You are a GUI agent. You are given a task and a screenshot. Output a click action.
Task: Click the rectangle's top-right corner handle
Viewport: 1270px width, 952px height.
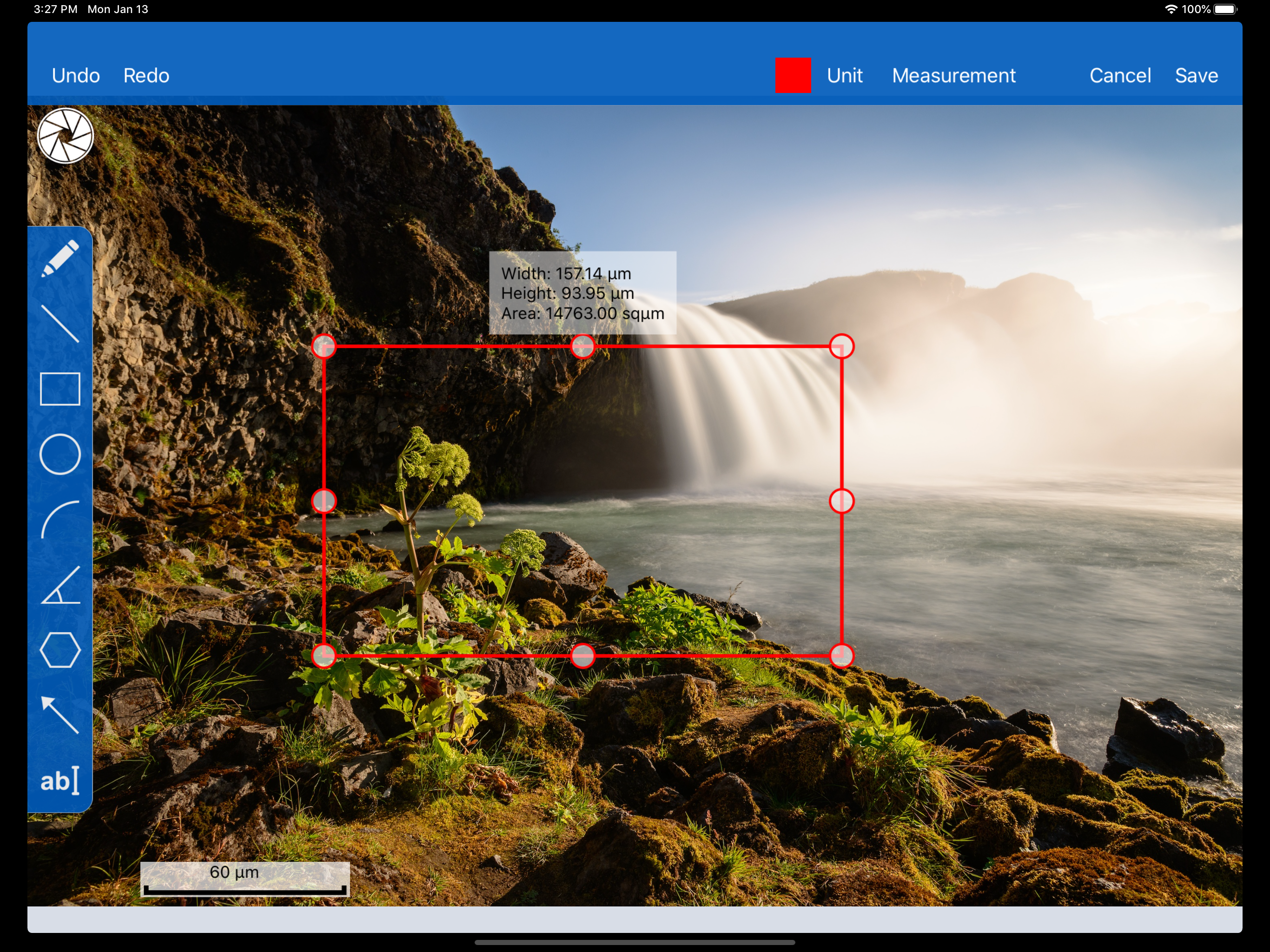pyautogui.click(x=842, y=347)
